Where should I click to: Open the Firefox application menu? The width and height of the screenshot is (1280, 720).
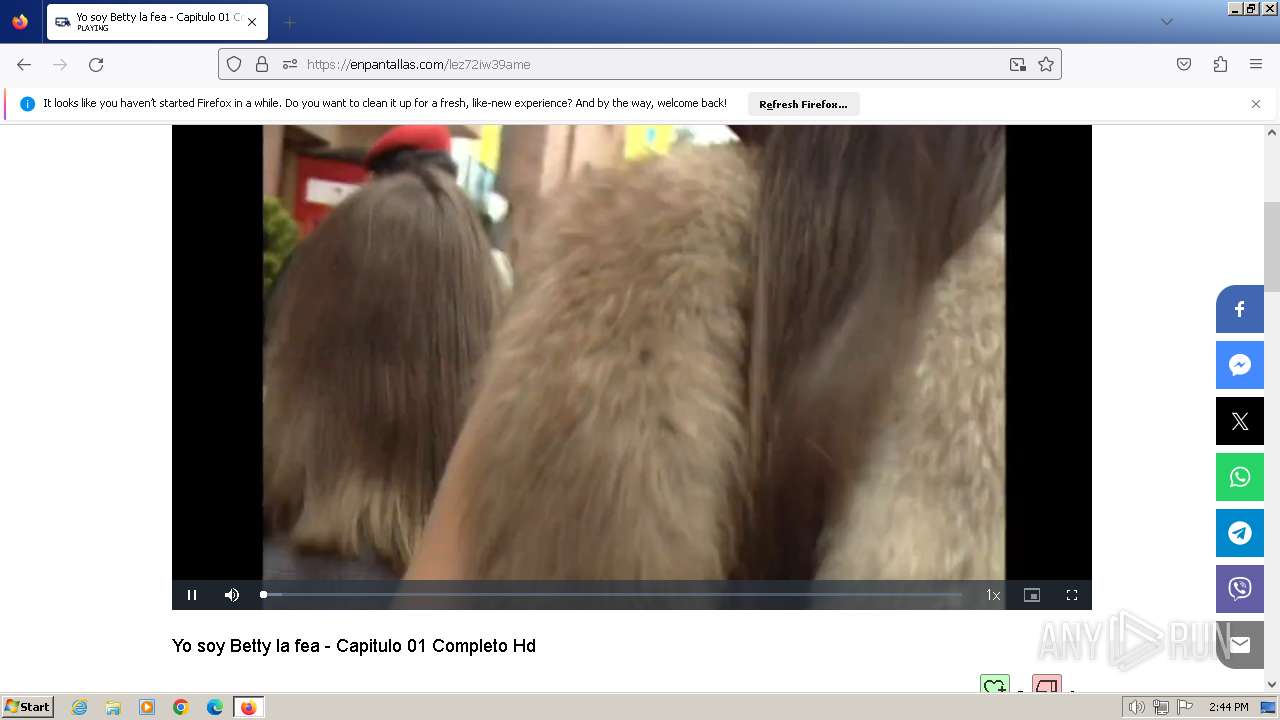pos(1256,64)
